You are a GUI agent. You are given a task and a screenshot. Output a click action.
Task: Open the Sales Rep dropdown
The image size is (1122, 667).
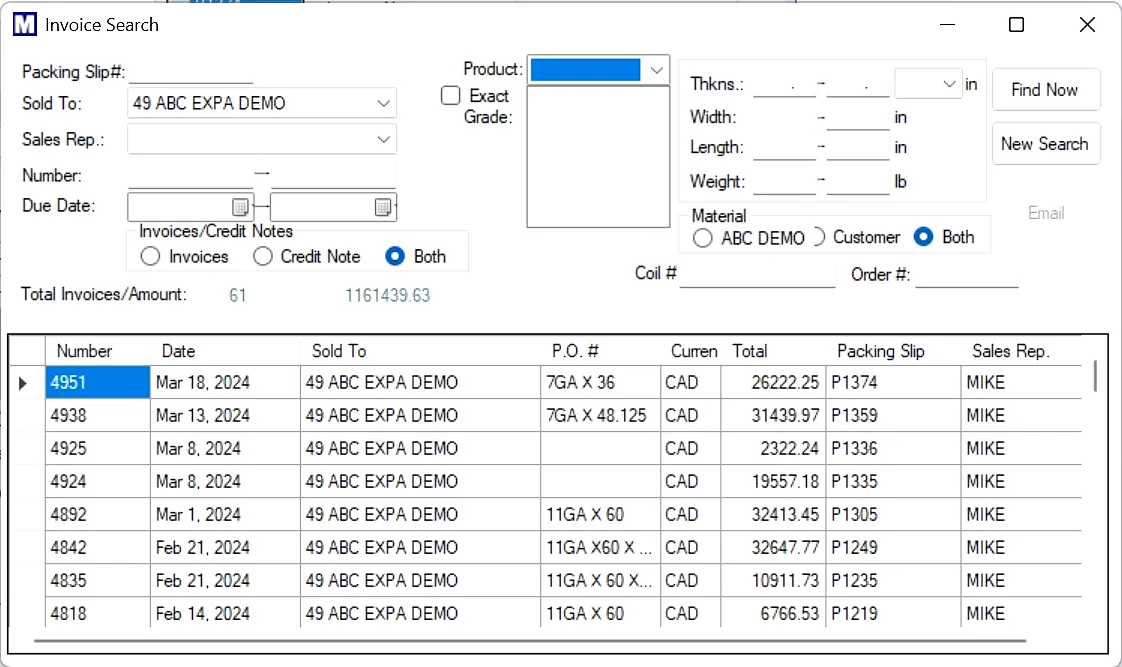click(384, 139)
